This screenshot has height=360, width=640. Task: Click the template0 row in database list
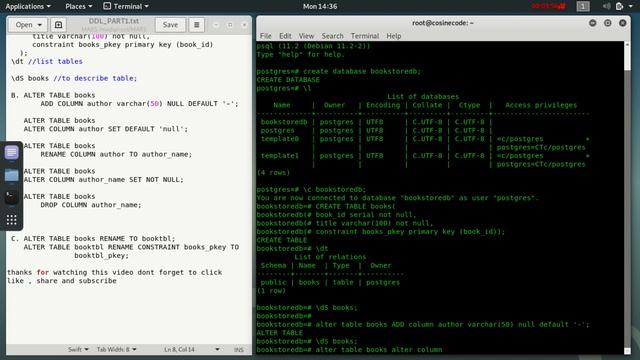(x=424, y=139)
